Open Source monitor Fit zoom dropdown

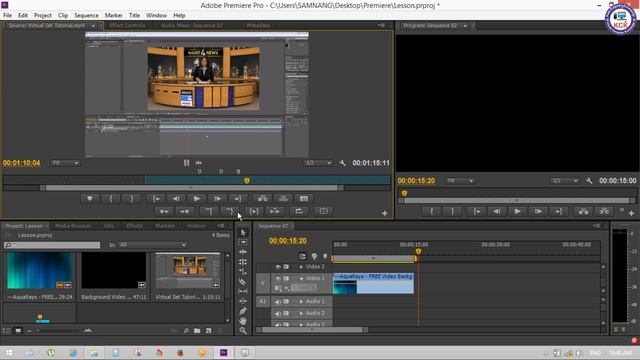[x=65, y=163]
